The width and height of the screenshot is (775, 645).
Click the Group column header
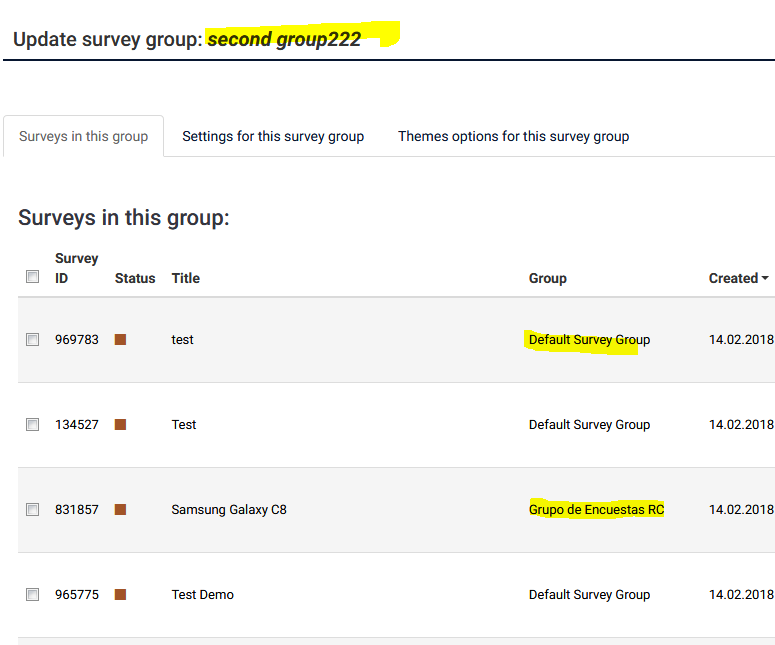point(548,278)
